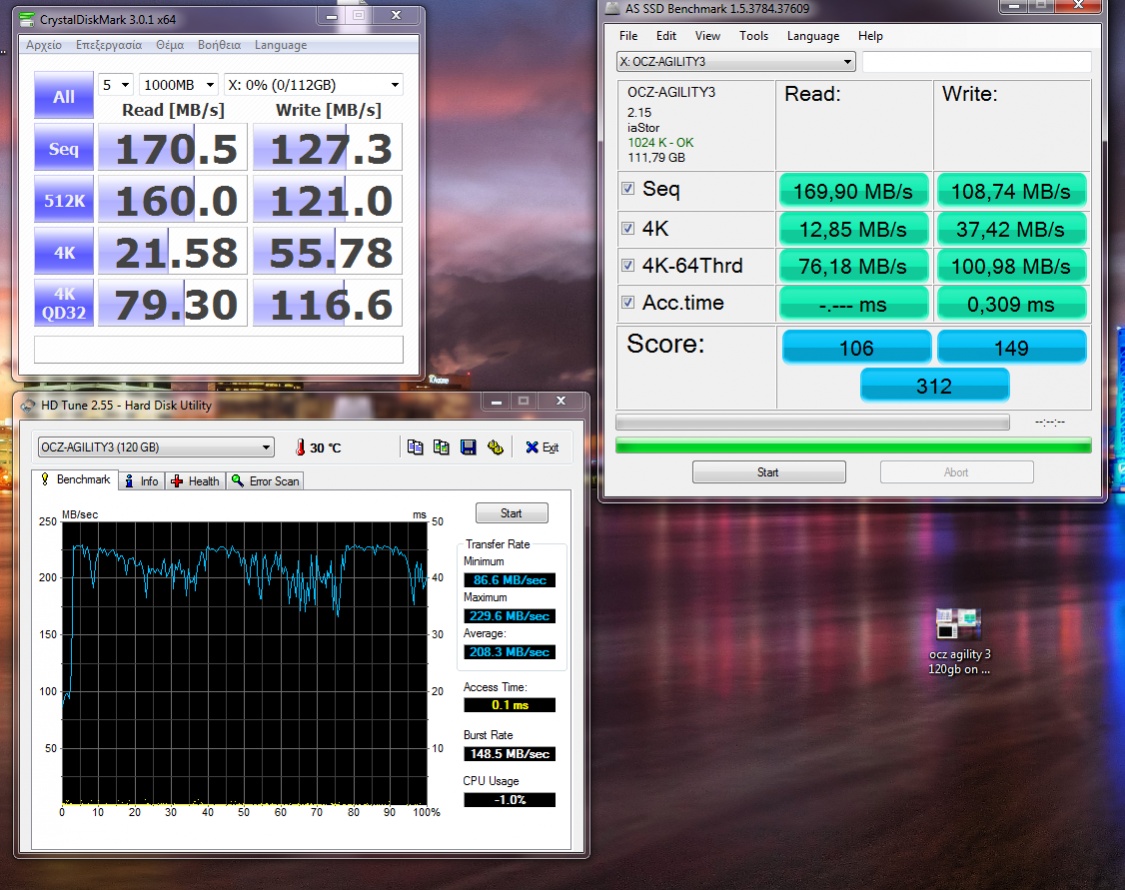1125x890 pixels.
Task: Switch to the Error Scan tab in HD Tune
Action: 265,481
